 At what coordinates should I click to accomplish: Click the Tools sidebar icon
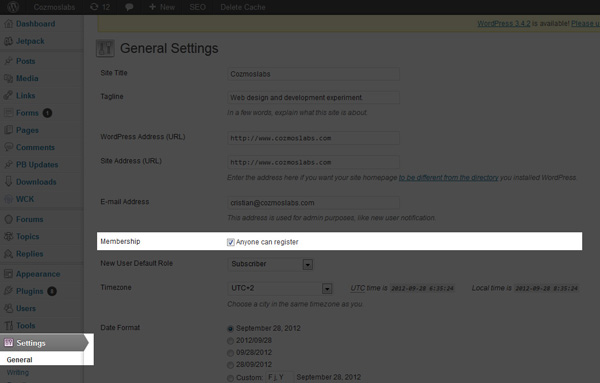(8, 326)
